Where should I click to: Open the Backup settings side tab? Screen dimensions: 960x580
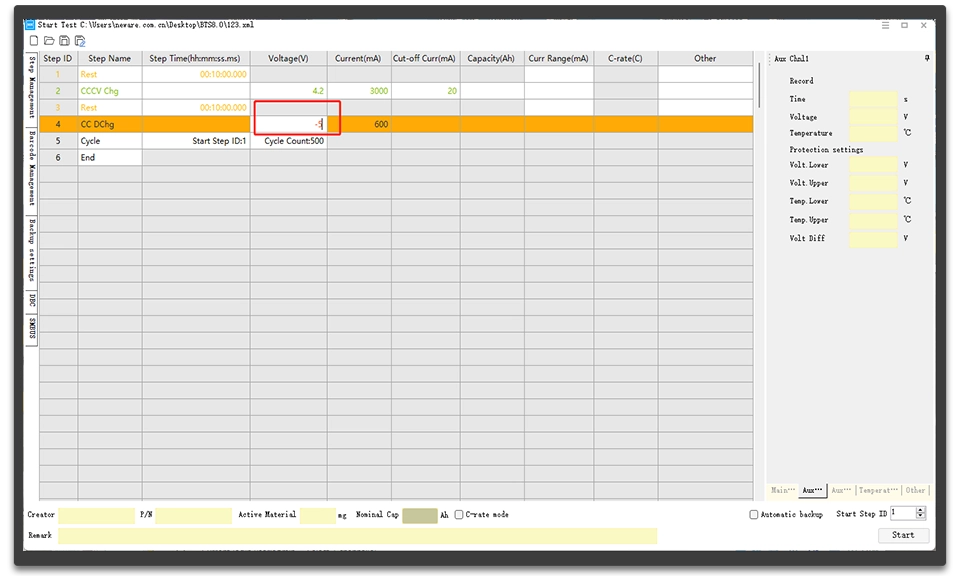(x=32, y=250)
